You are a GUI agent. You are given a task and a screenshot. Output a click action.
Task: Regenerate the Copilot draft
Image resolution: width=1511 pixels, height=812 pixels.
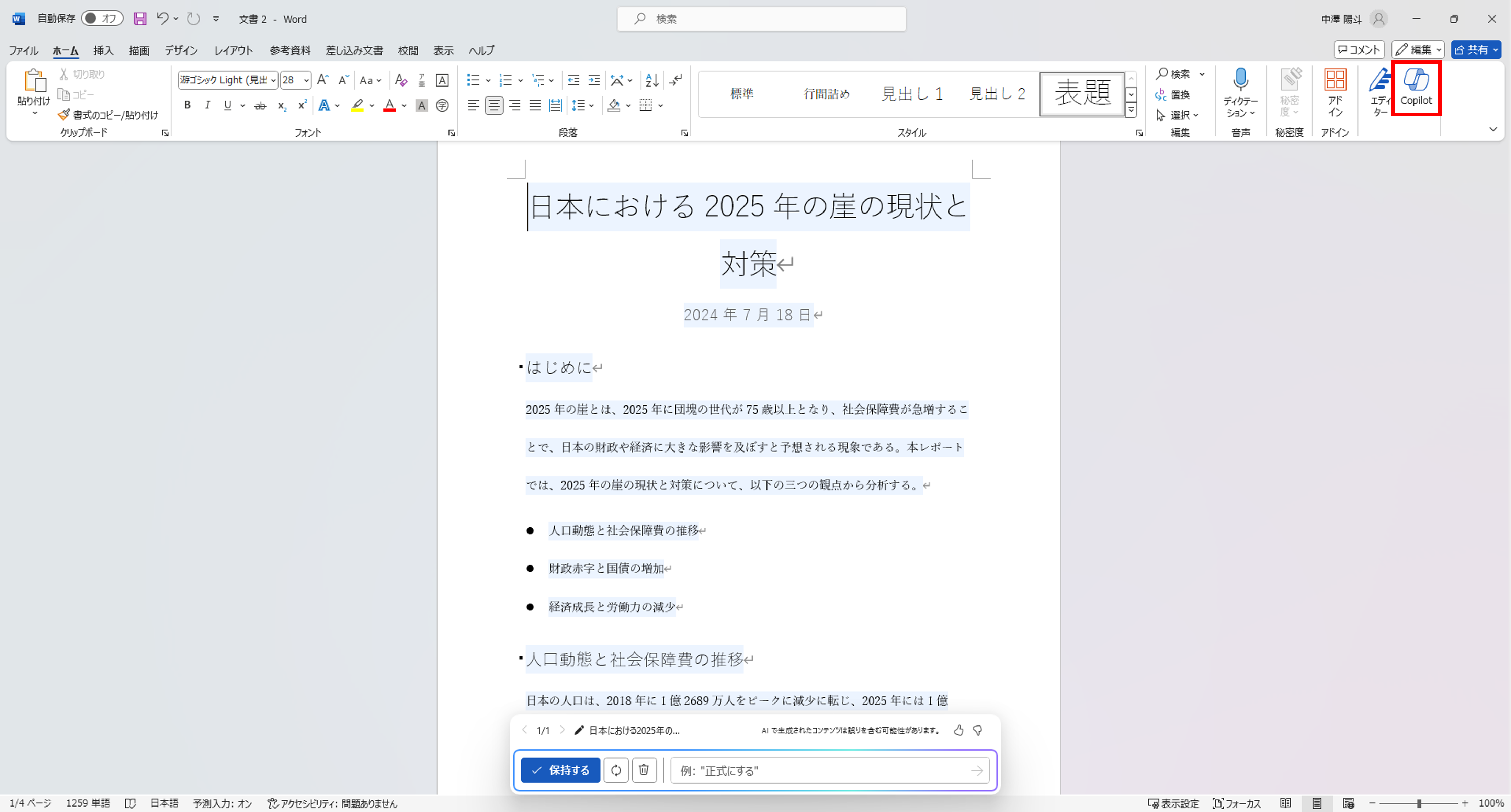click(x=616, y=770)
